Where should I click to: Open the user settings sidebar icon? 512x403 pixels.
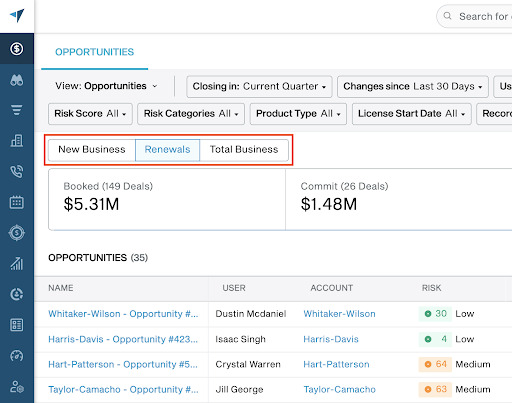point(17,387)
